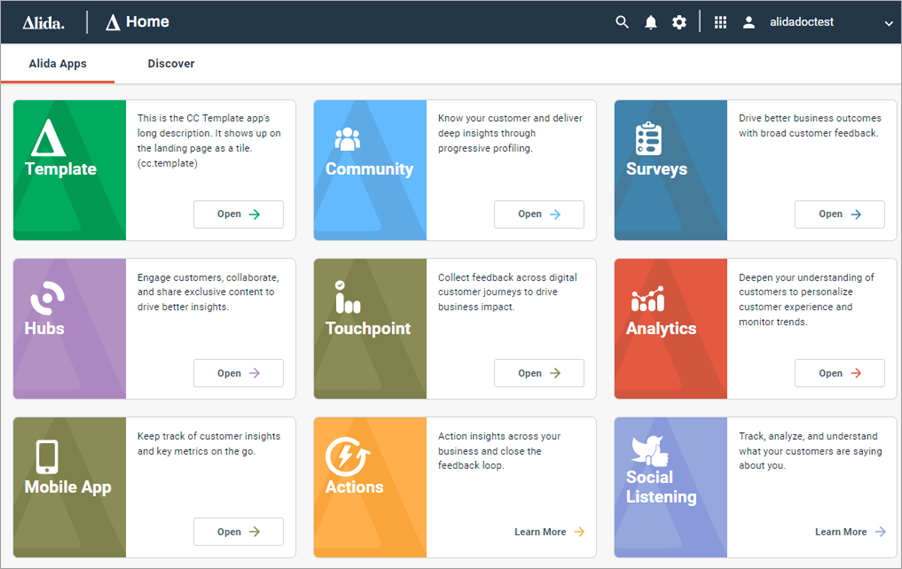Click the CC Template app description text

[209, 140]
